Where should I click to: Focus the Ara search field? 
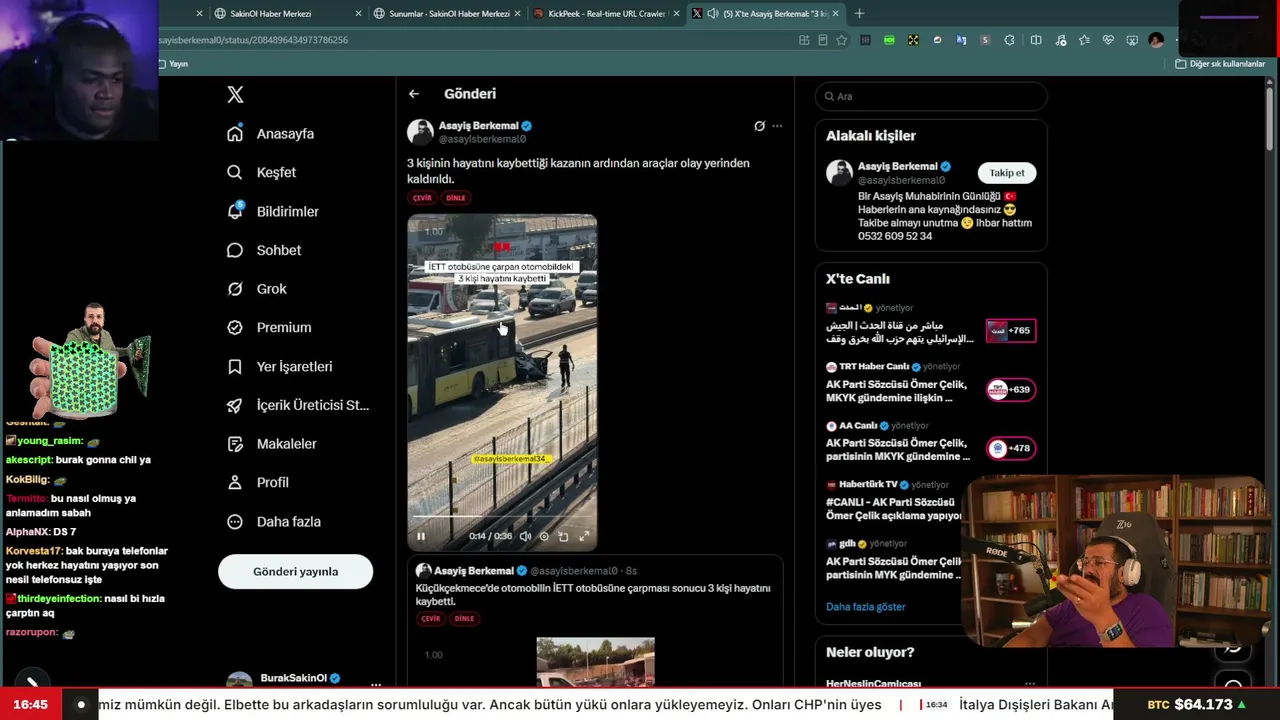pos(931,96)
